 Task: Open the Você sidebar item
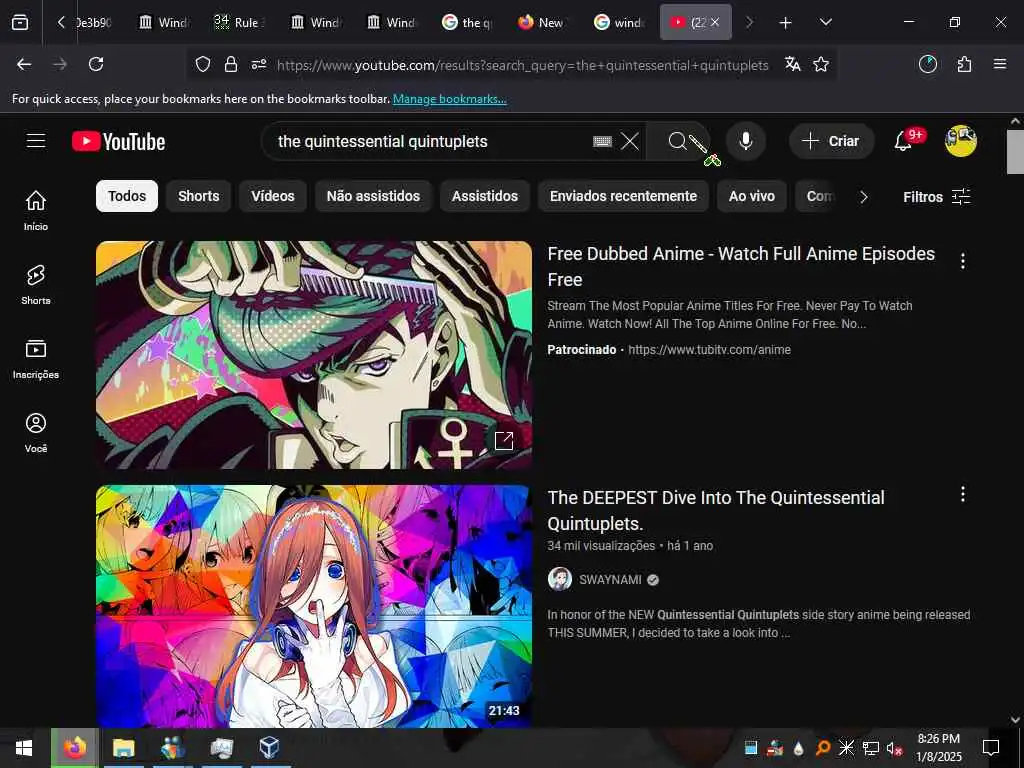(36, 432)
